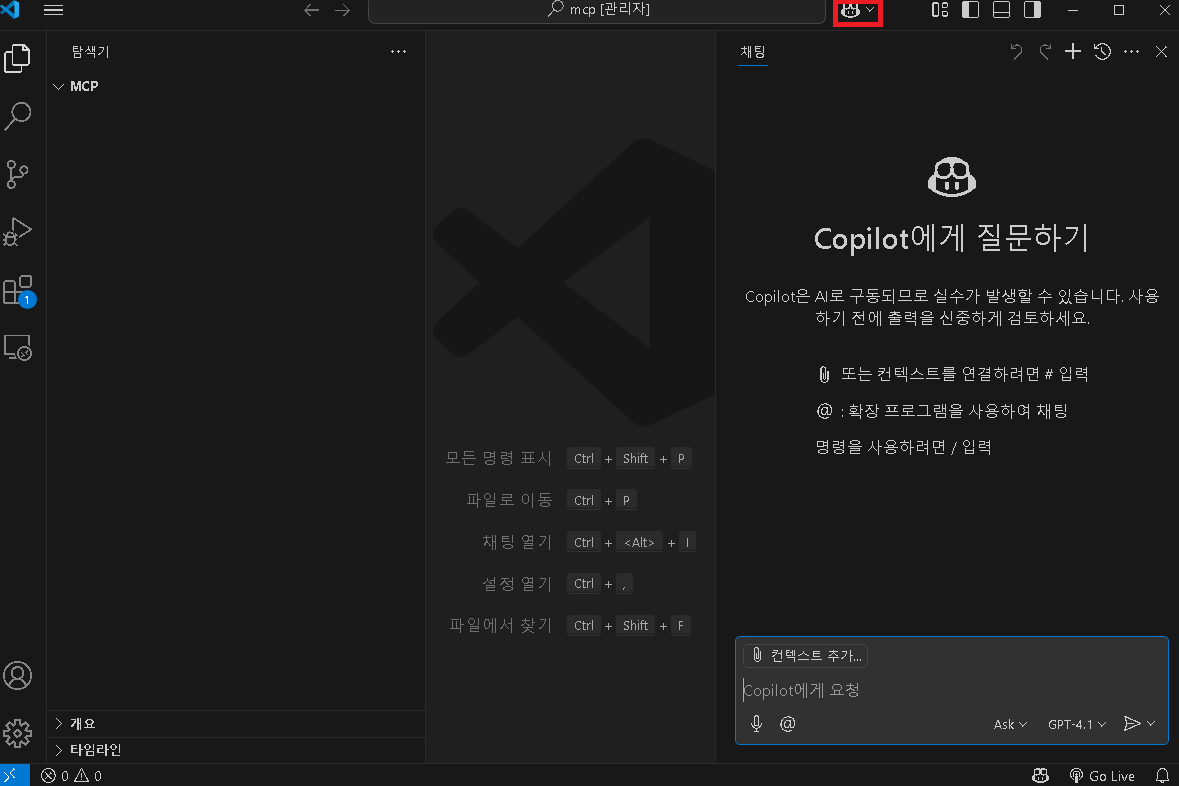Redo last chat request

[x=1045, y=52]
